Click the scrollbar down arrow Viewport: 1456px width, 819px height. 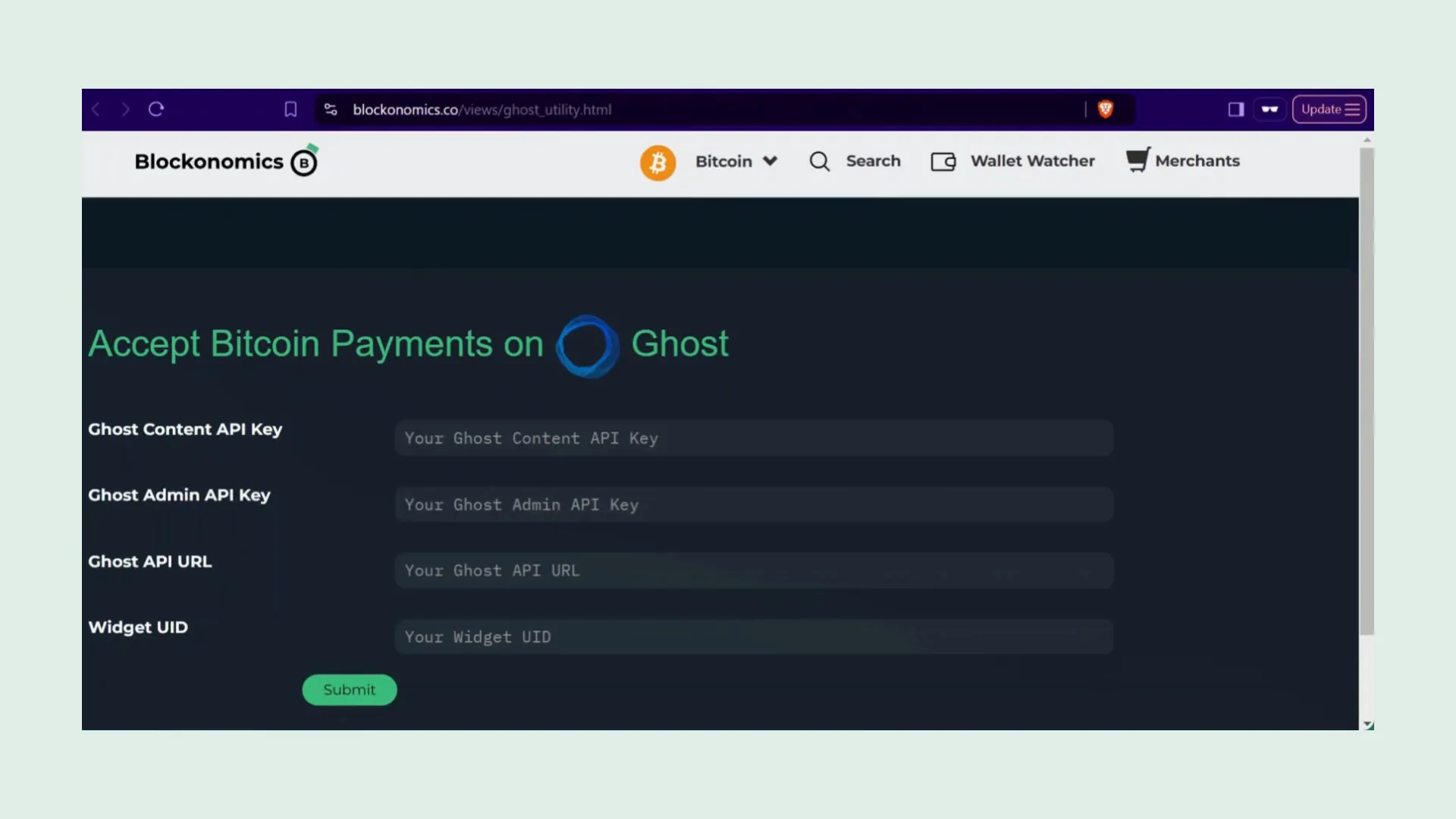[x=1367, y=724]
